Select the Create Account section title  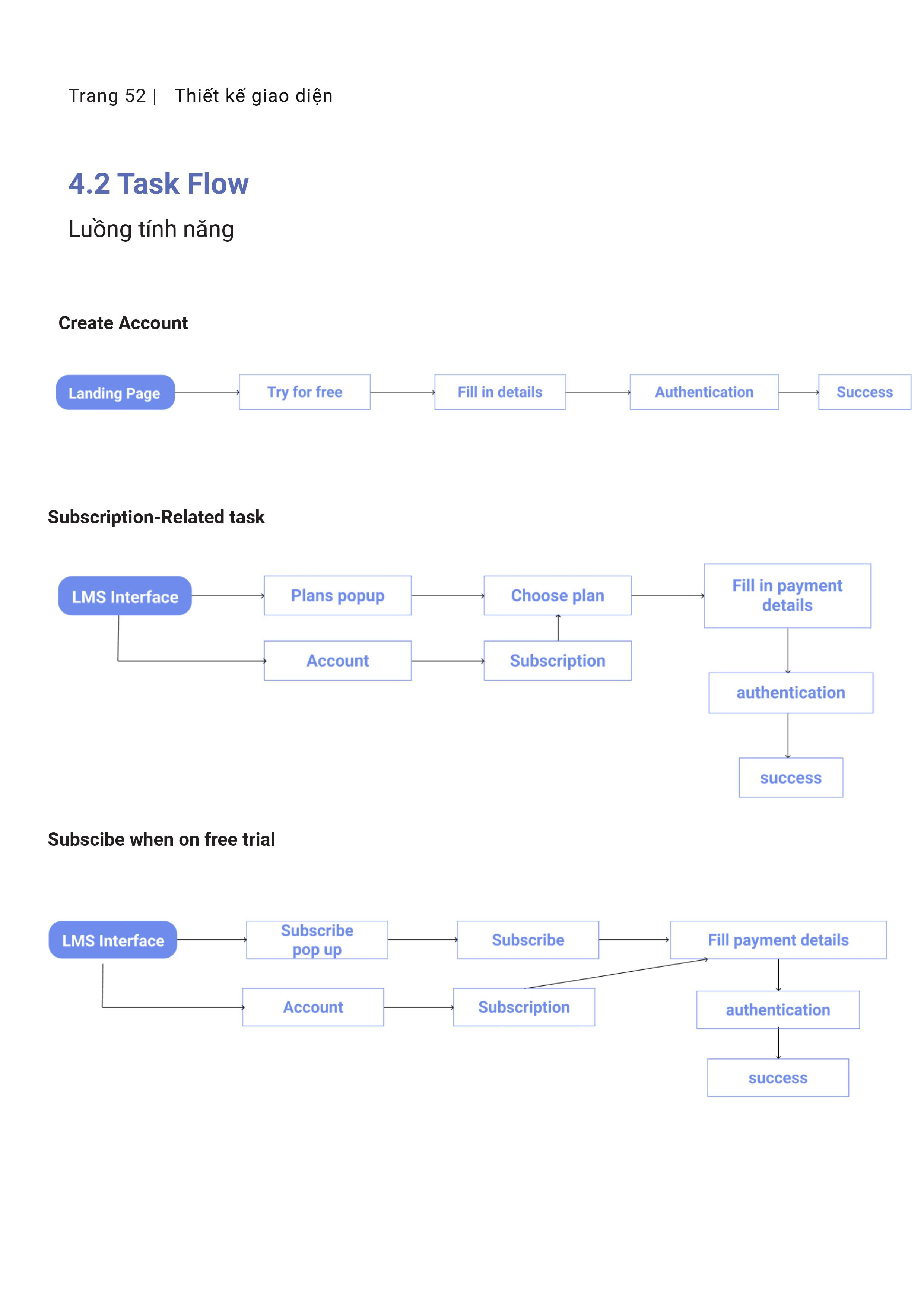point(123,323)
